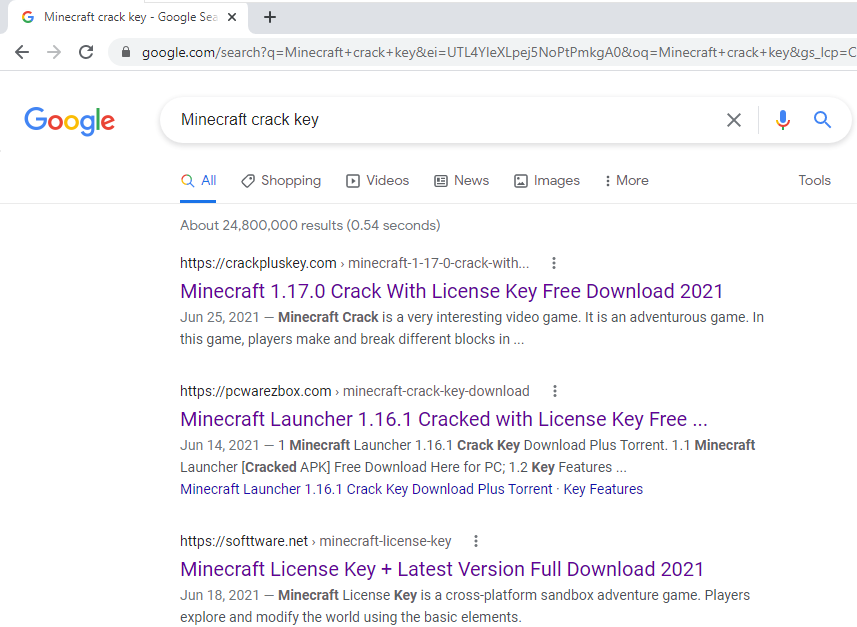This screenshot has height=627, width=857.
Task: Switch to the Videos tab
Action: coord(377,180)
